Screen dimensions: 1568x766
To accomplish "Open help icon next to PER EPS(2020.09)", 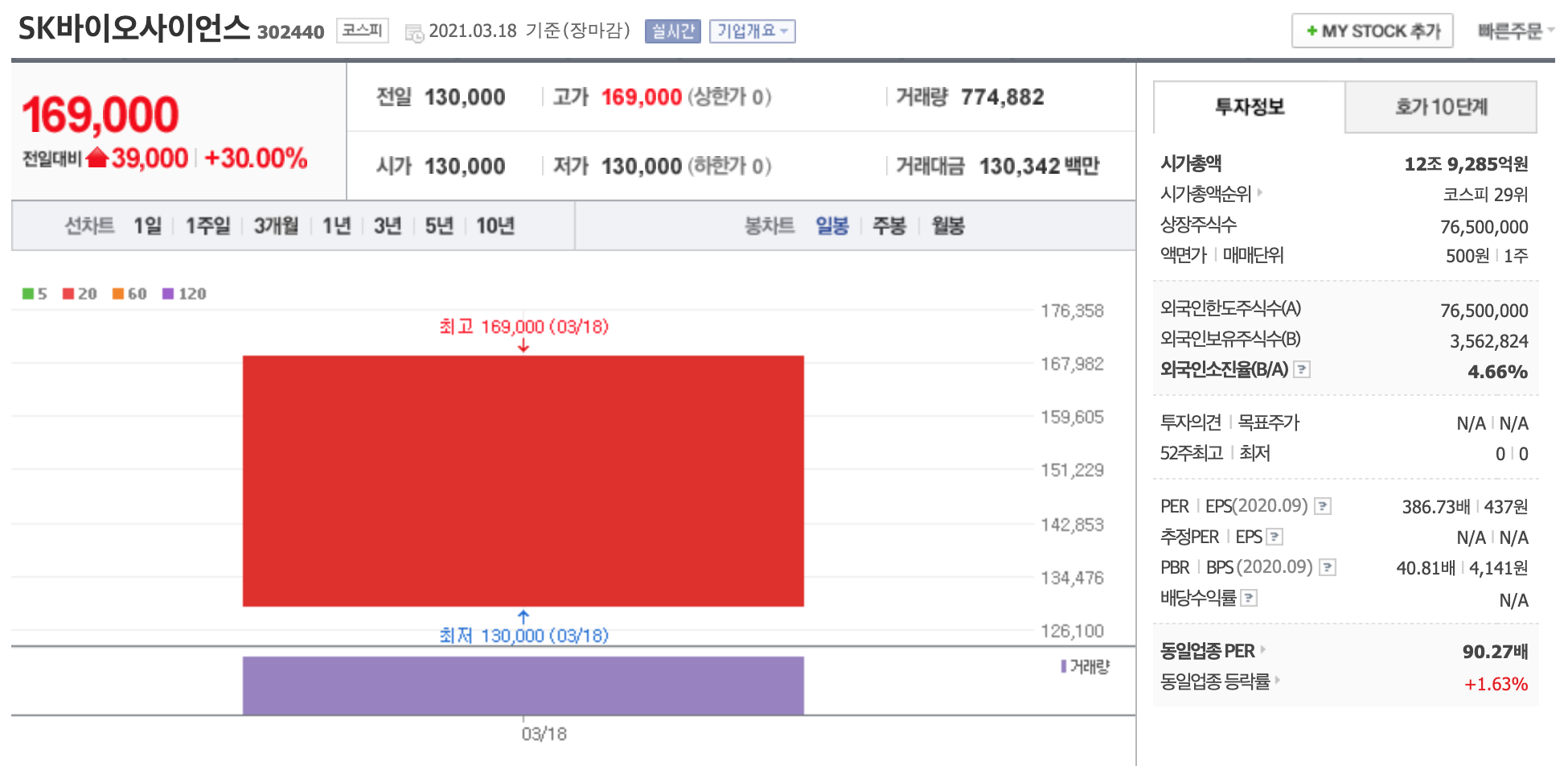I will tap(1323, 506).
